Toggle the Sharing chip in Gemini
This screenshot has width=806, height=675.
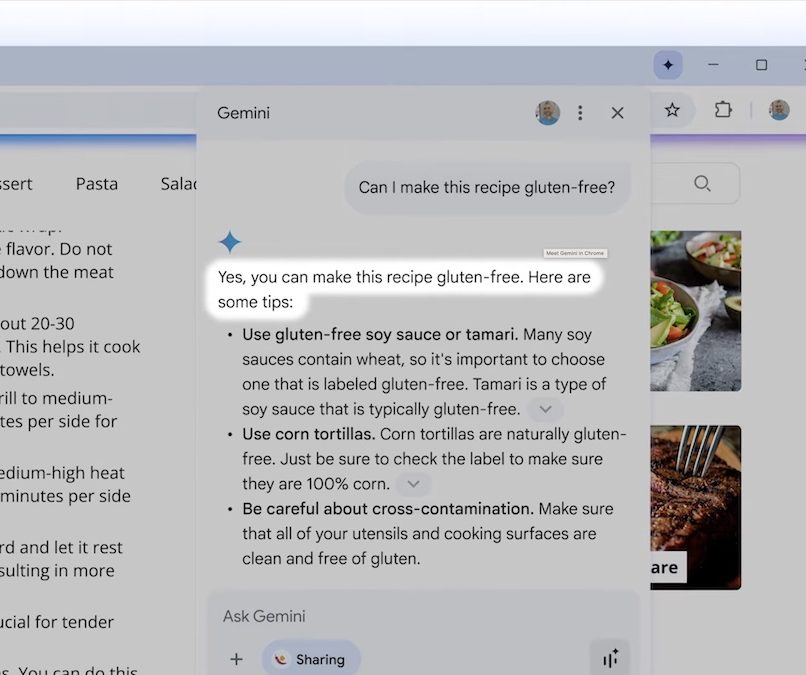click(311, 659)
